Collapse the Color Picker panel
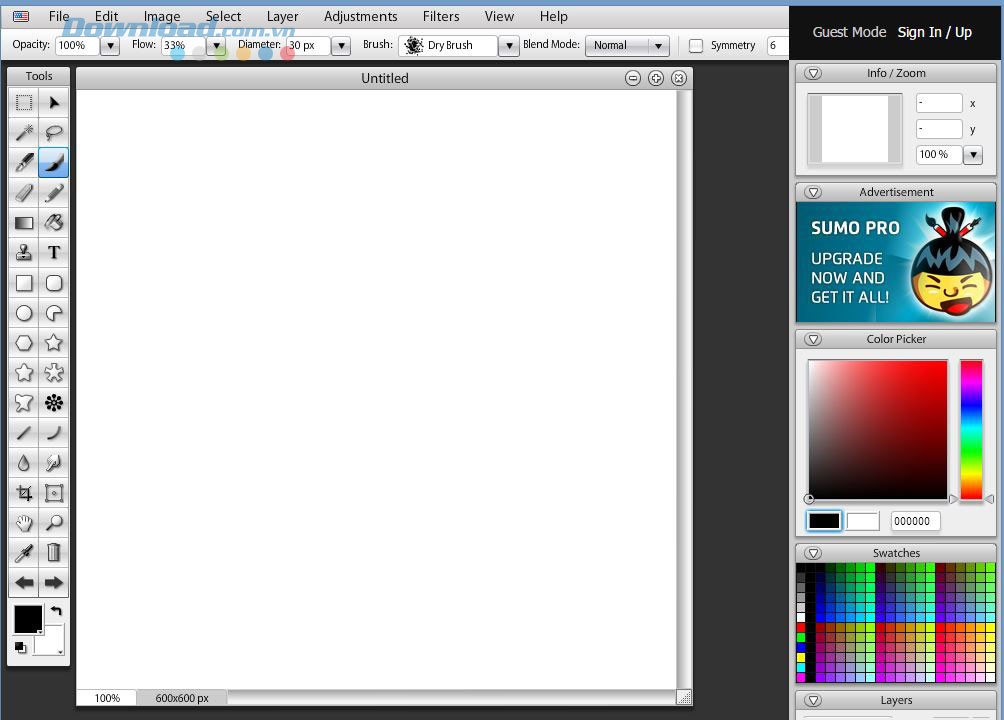 click(x=813, y=339)
